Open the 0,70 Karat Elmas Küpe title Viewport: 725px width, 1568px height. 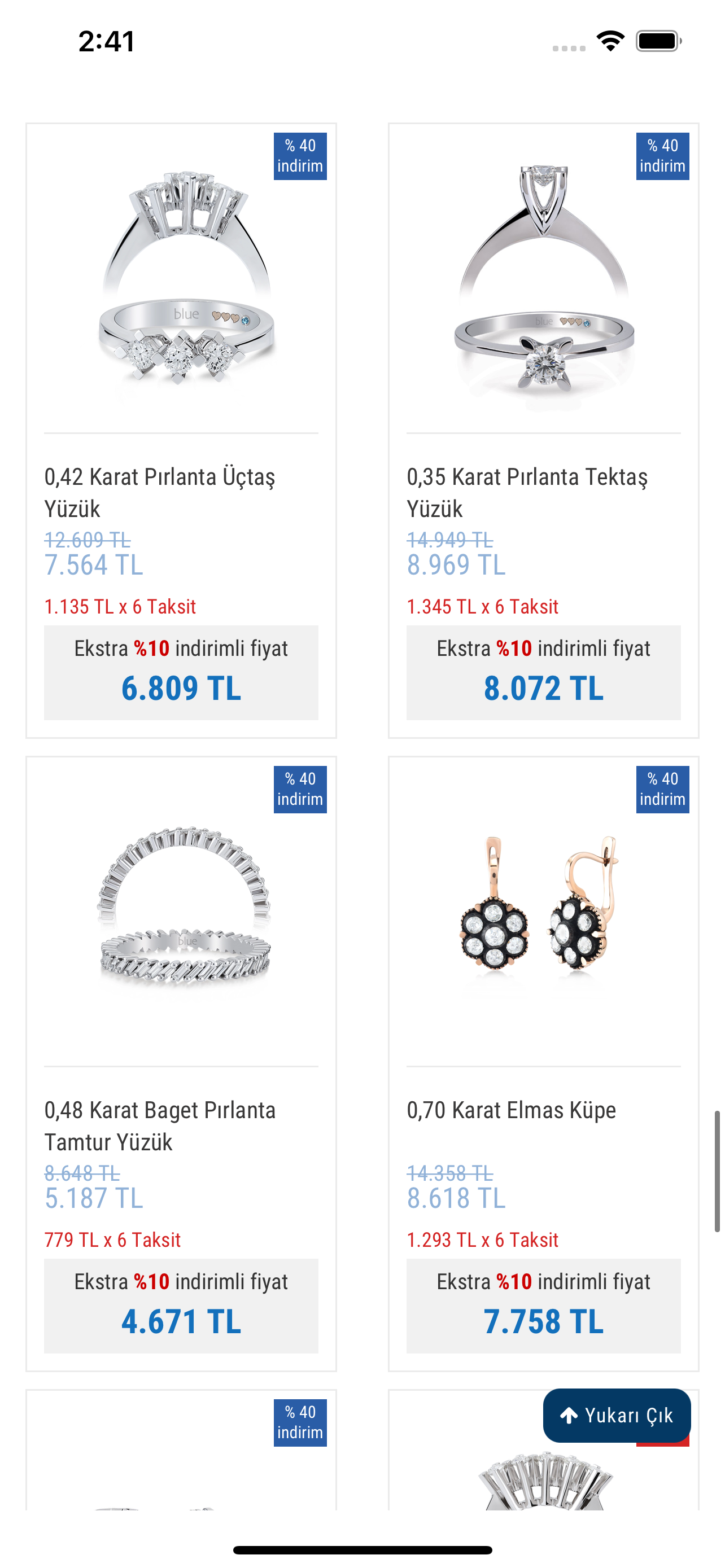pos(512,1110)
